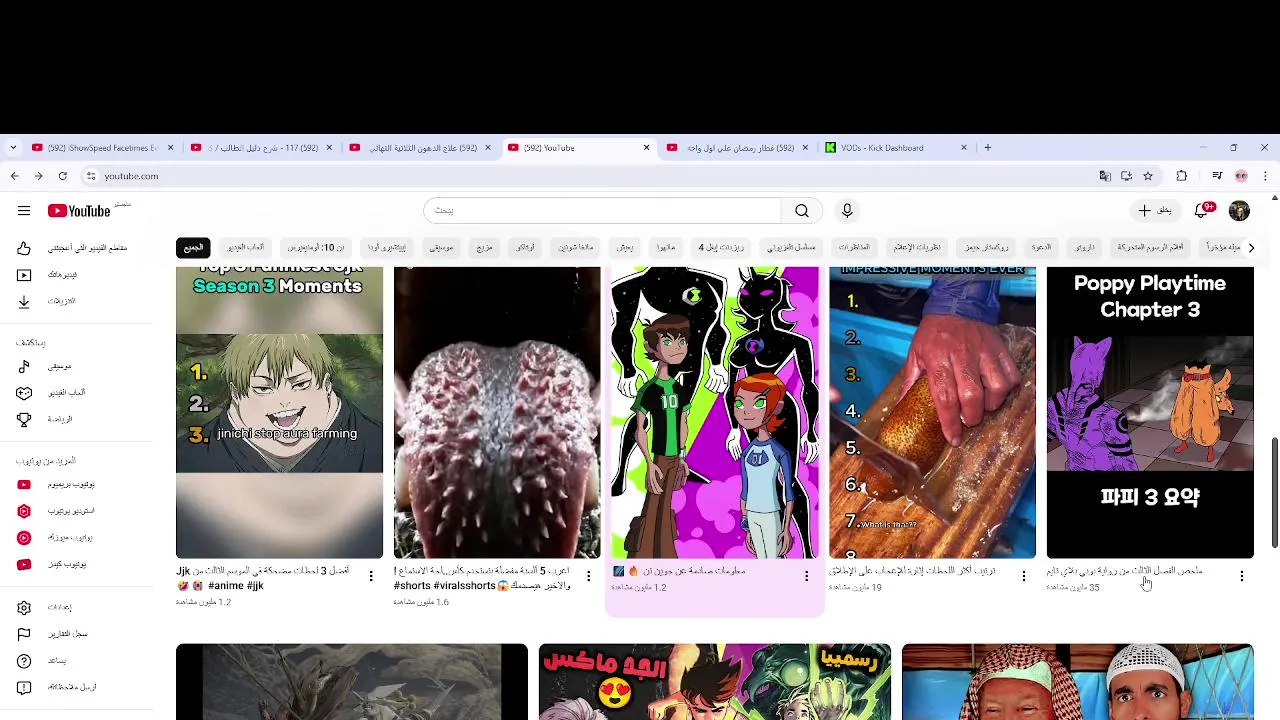
Task: Start voice search with the microphone
Action: [x=847, y=211]
